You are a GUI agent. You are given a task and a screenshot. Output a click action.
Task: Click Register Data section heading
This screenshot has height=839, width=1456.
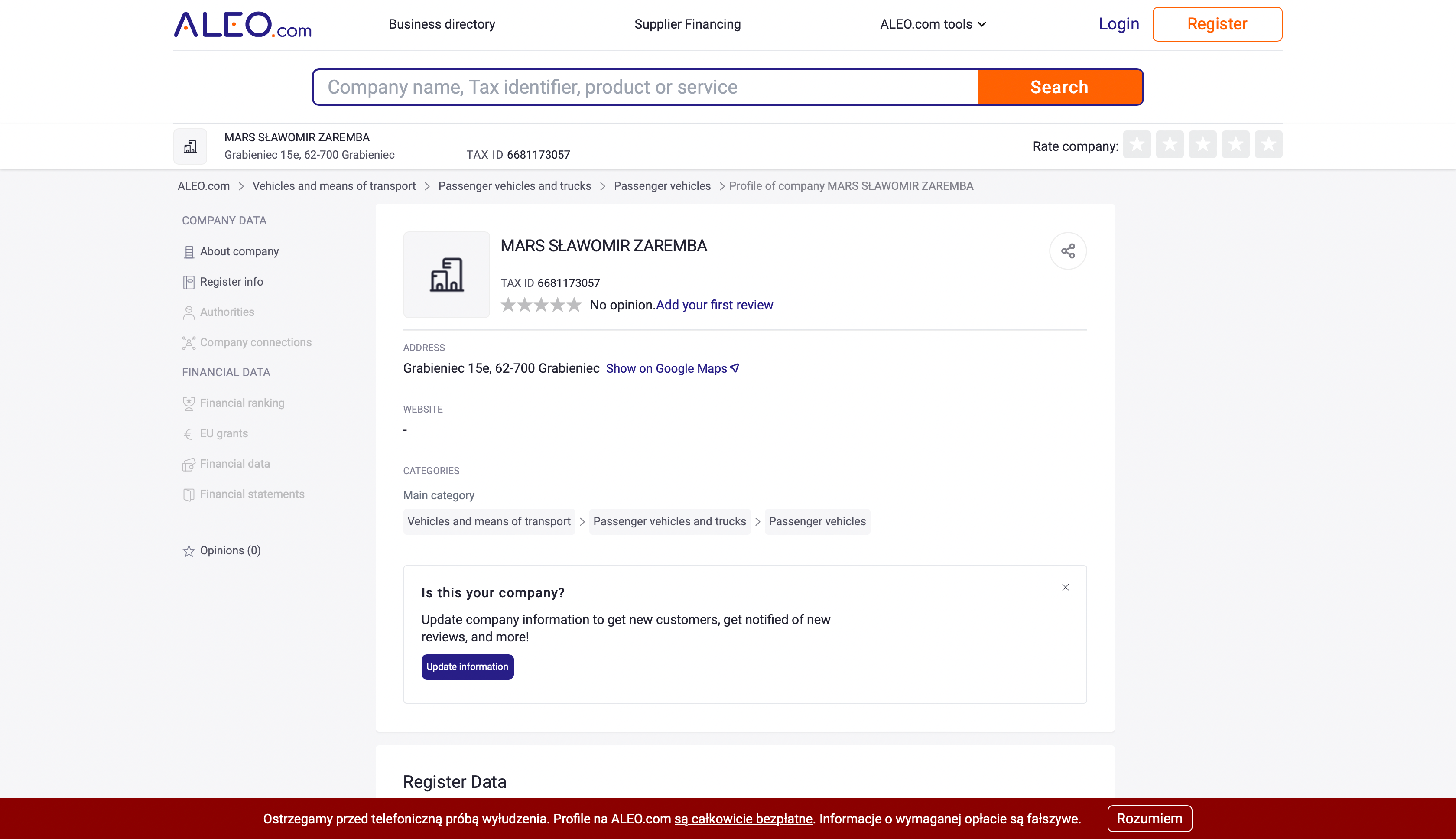click(455, 783)
